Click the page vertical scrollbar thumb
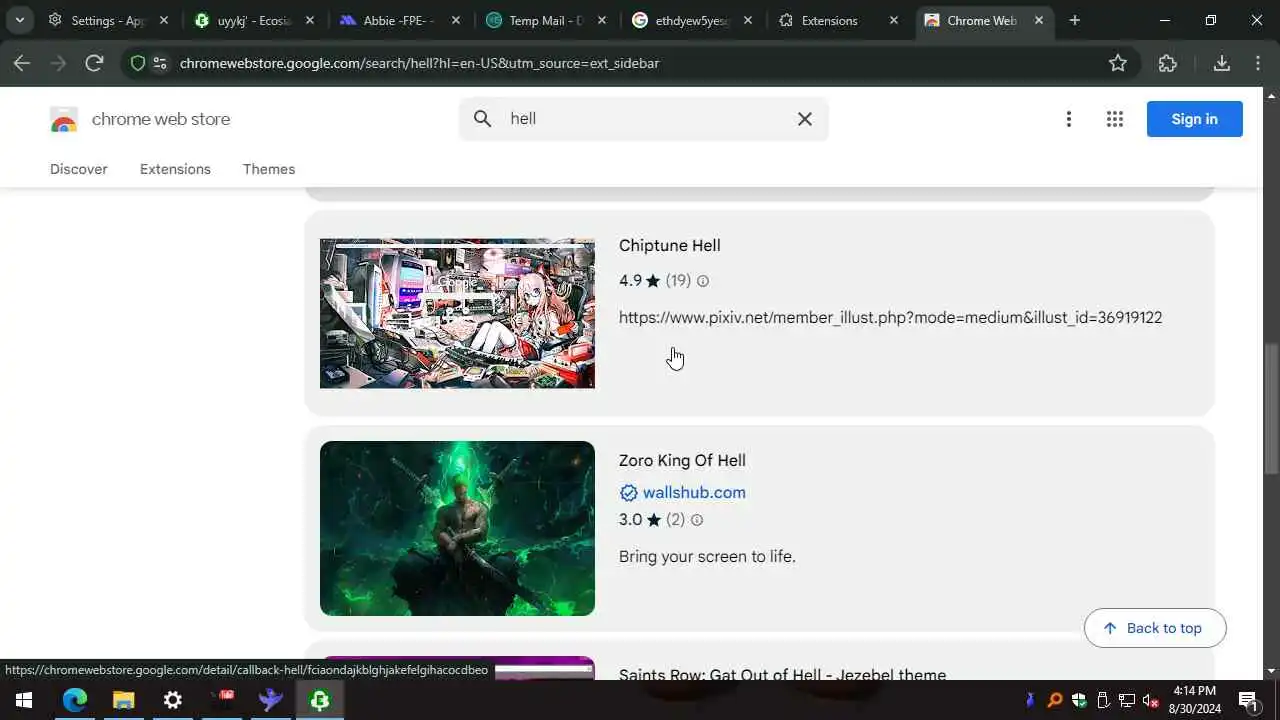The image size is (1280, 720). (x=1271, y=409)
